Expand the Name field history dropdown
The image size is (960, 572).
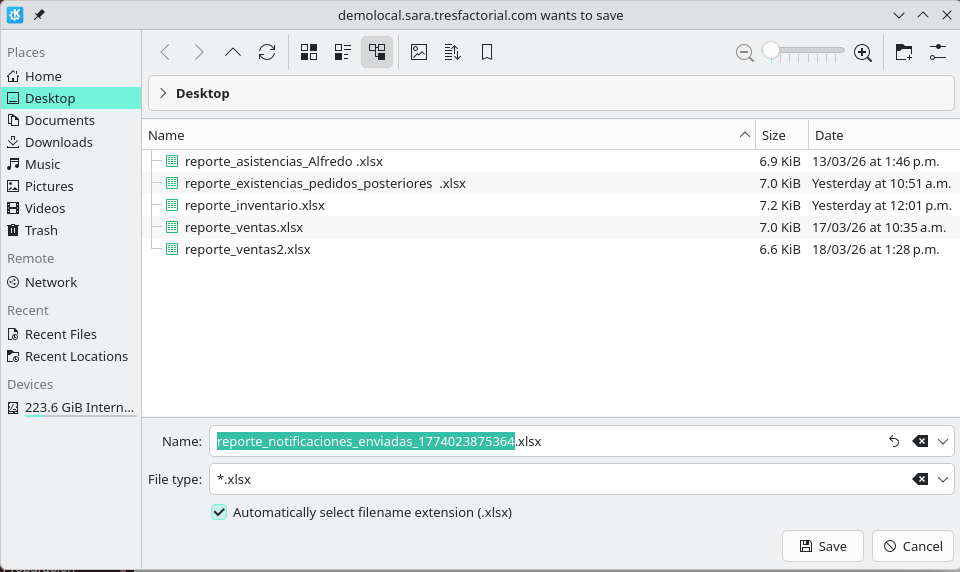click(x=943, y=441)
